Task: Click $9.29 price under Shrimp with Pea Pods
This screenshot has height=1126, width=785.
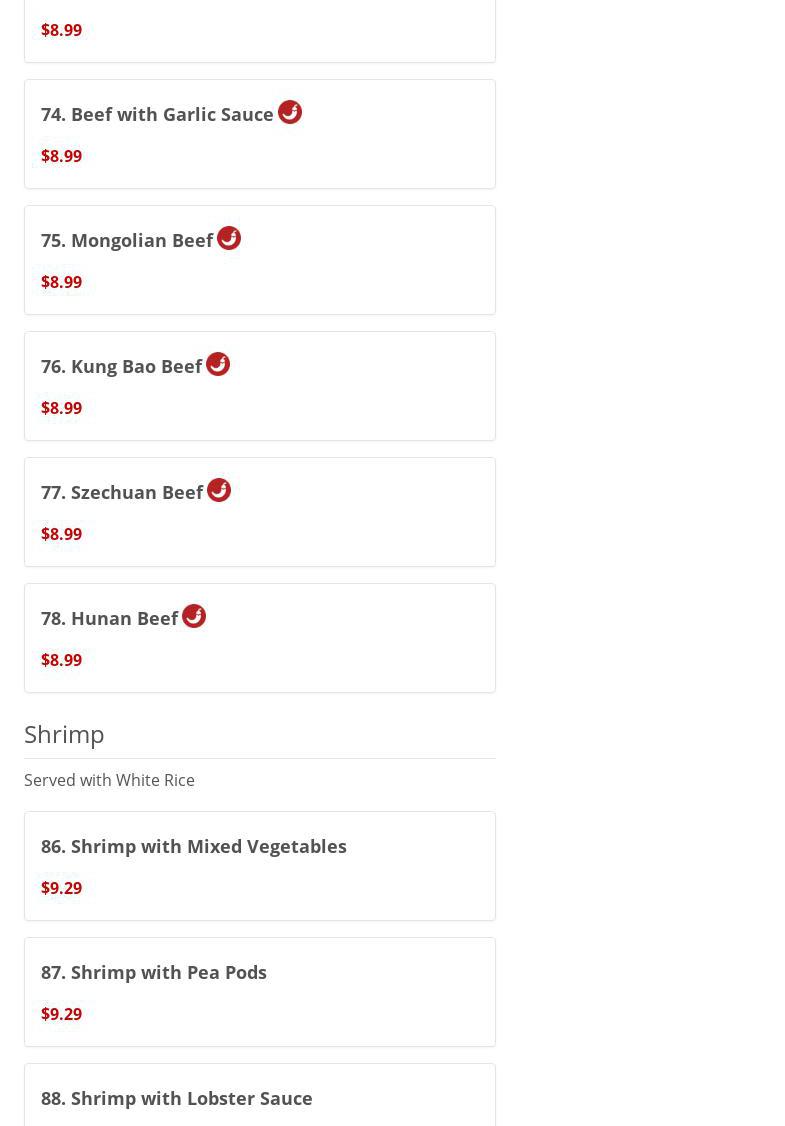Action: (x=61, y=1014)
